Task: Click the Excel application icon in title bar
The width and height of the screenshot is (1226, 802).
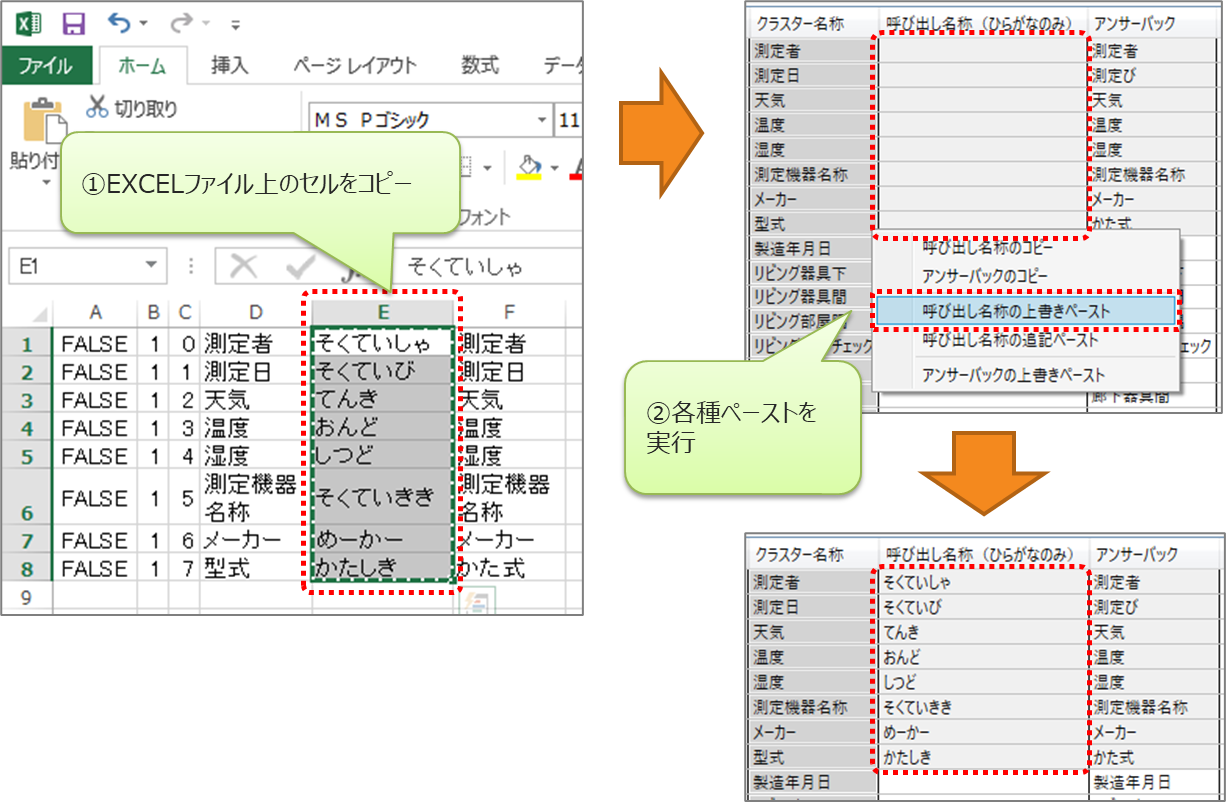Action: [x=29, y=23]
